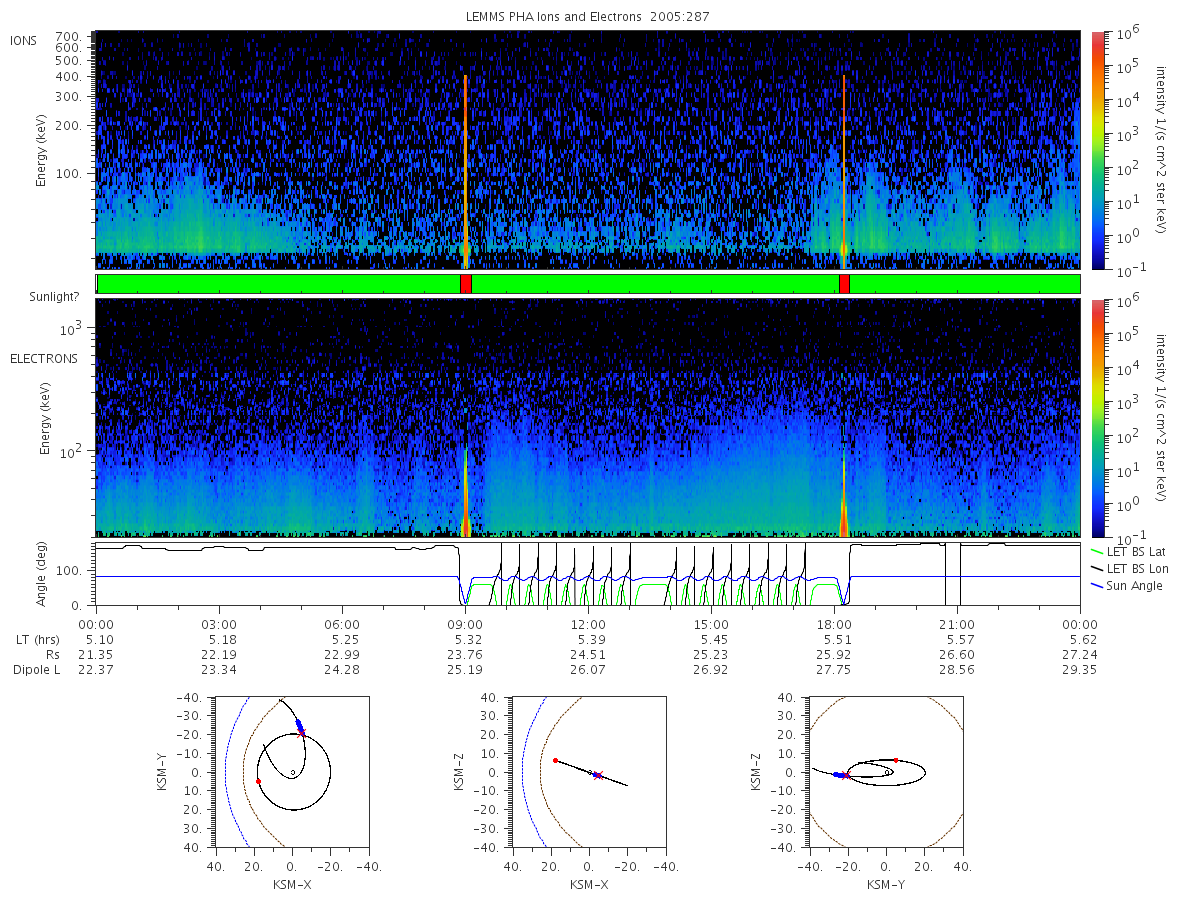Screen dimensions: 1200x900
Task: Click the ions intensity color bar
Action: (1097, 150)
